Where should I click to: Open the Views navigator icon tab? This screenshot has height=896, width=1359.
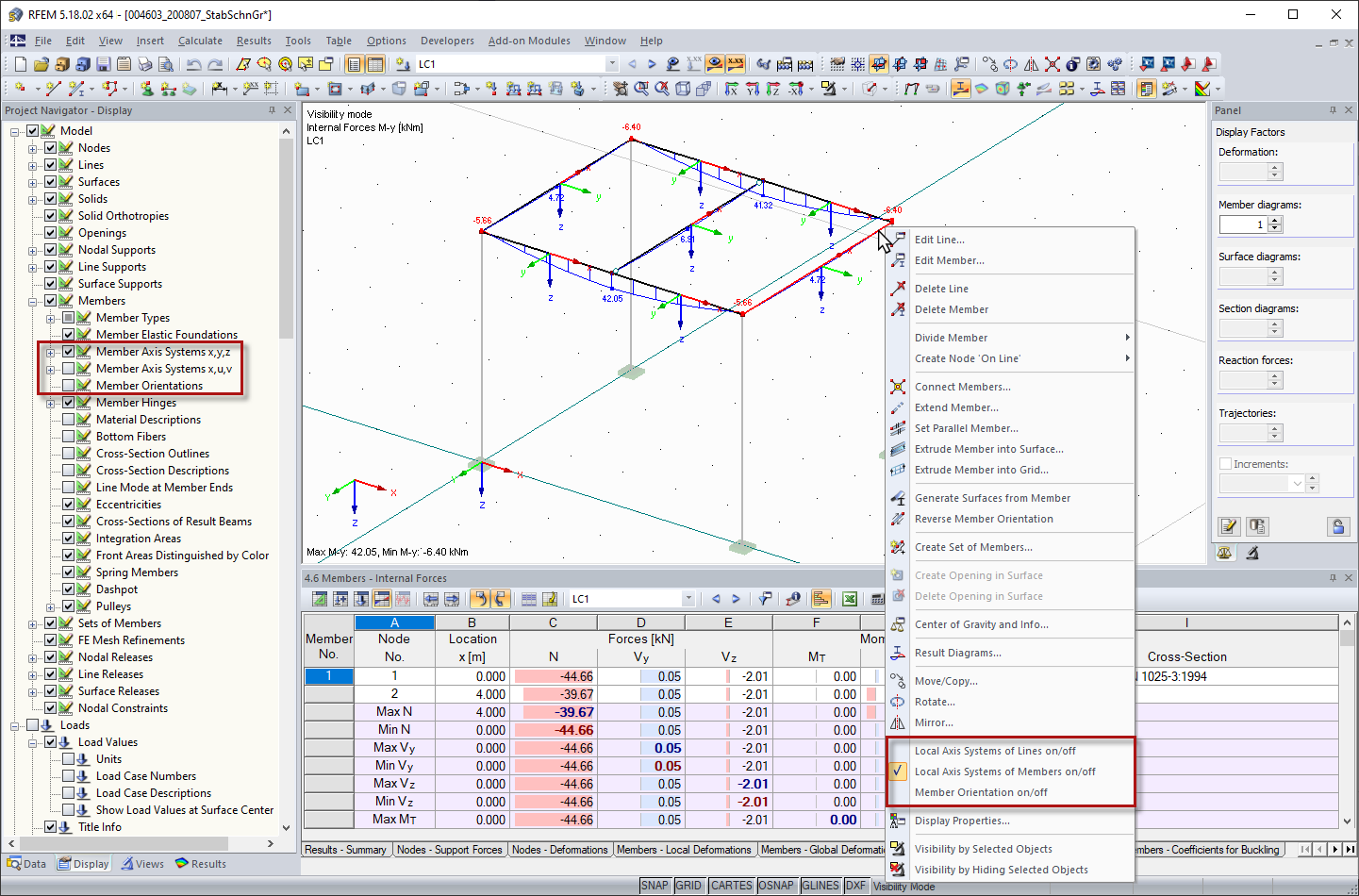point(142,864)
